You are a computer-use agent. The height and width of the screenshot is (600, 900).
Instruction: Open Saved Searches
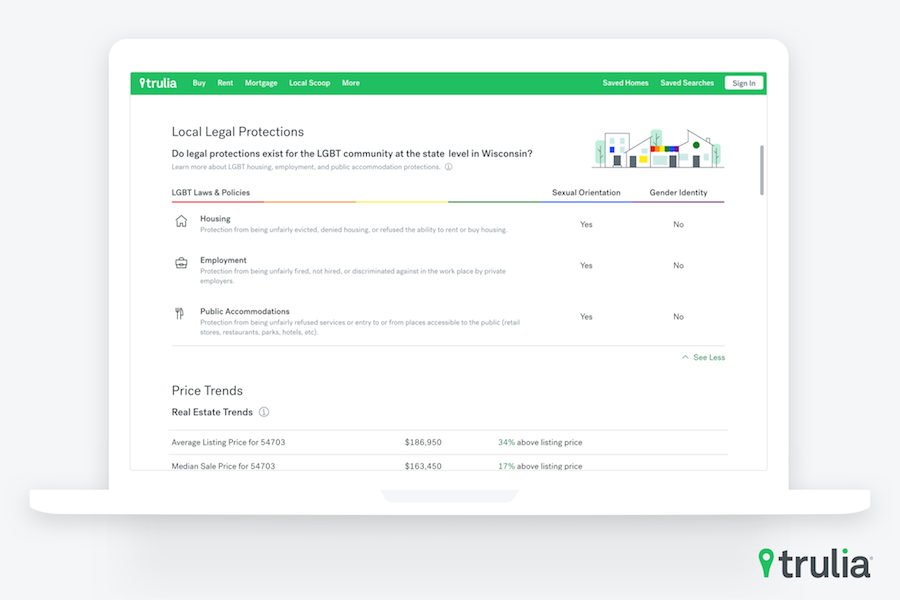pyautogui.click(x=687, y=83)
